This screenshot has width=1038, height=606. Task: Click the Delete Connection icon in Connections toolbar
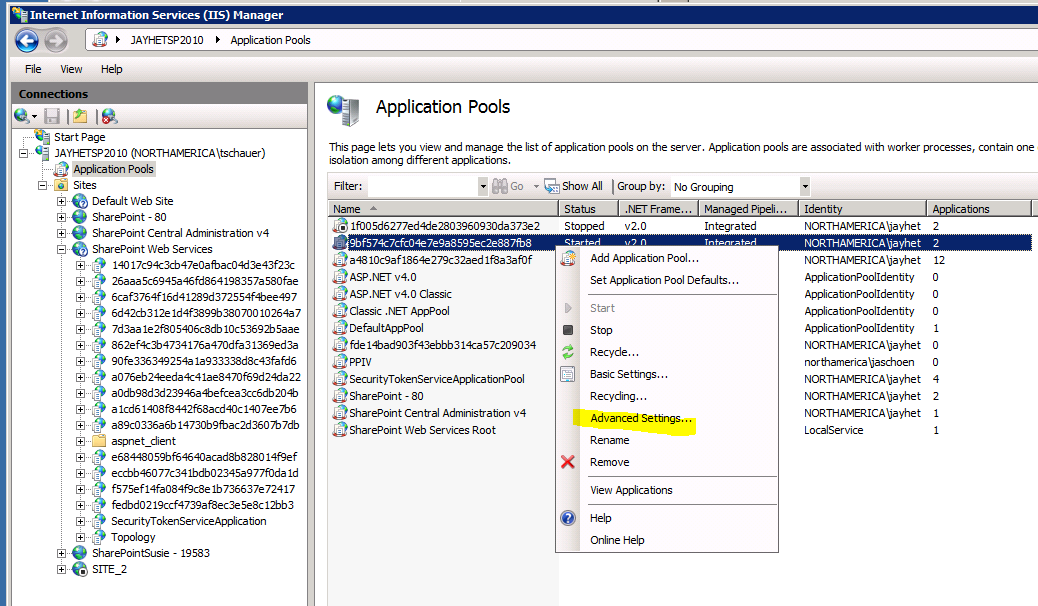coord(109,117)
